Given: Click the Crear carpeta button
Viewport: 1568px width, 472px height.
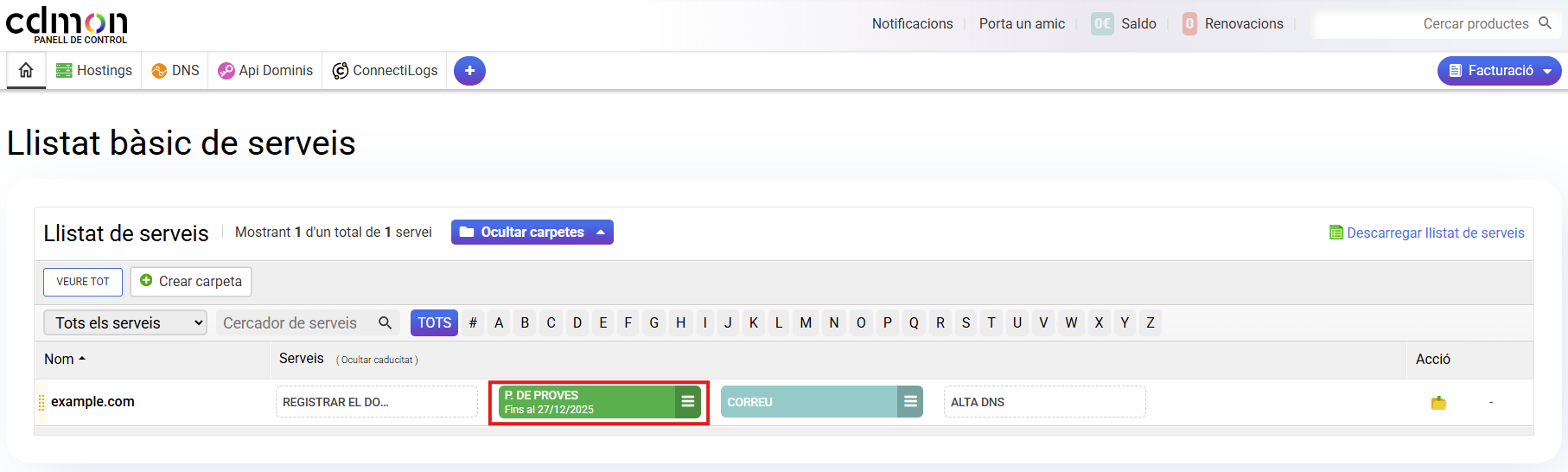Looking at the screenshot, I should tap(191, 282).
